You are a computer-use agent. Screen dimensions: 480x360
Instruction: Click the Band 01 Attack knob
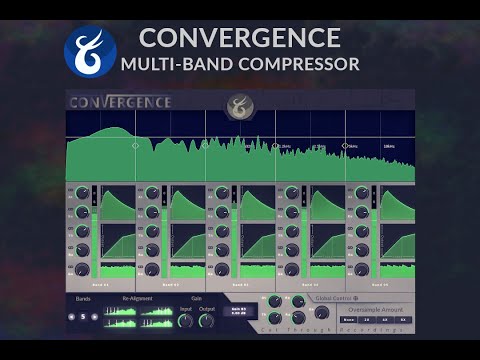[82, 193]
